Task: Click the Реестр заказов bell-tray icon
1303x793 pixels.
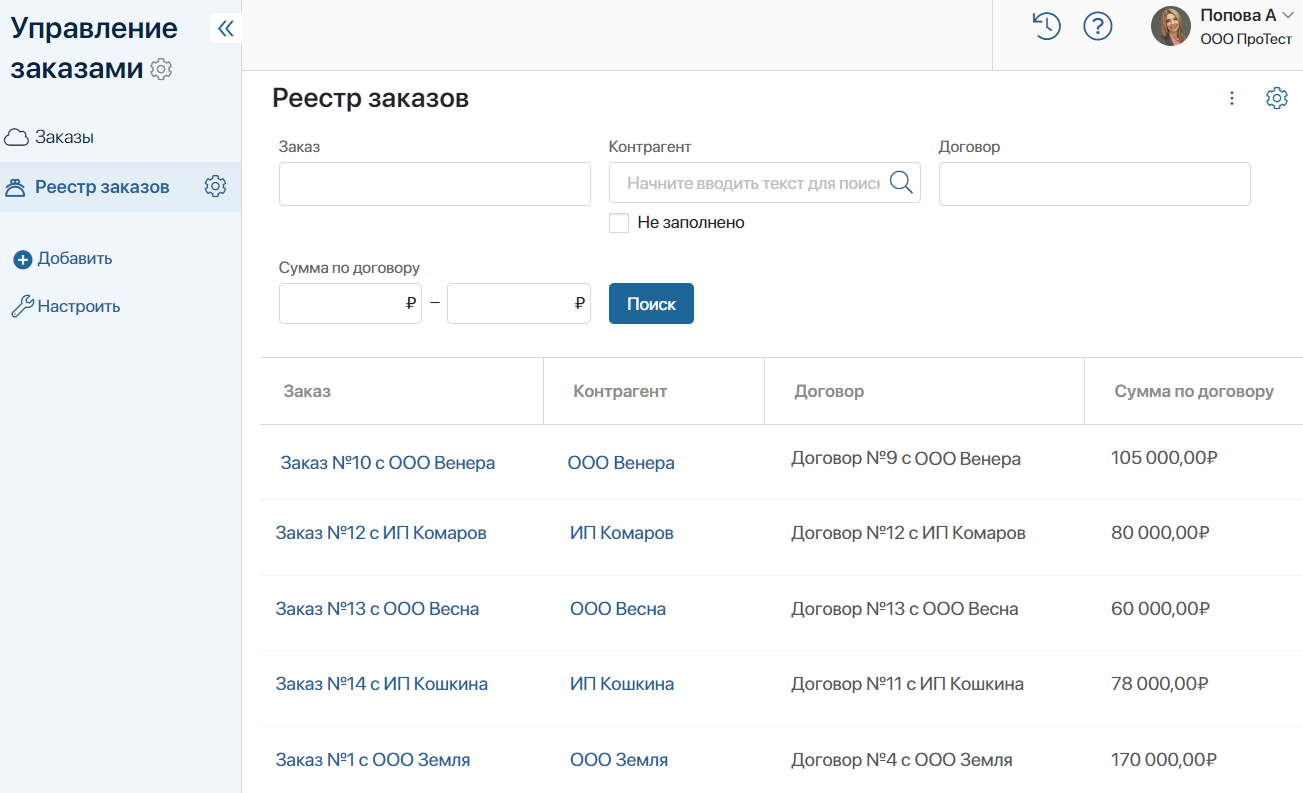Action: (15, 187)
